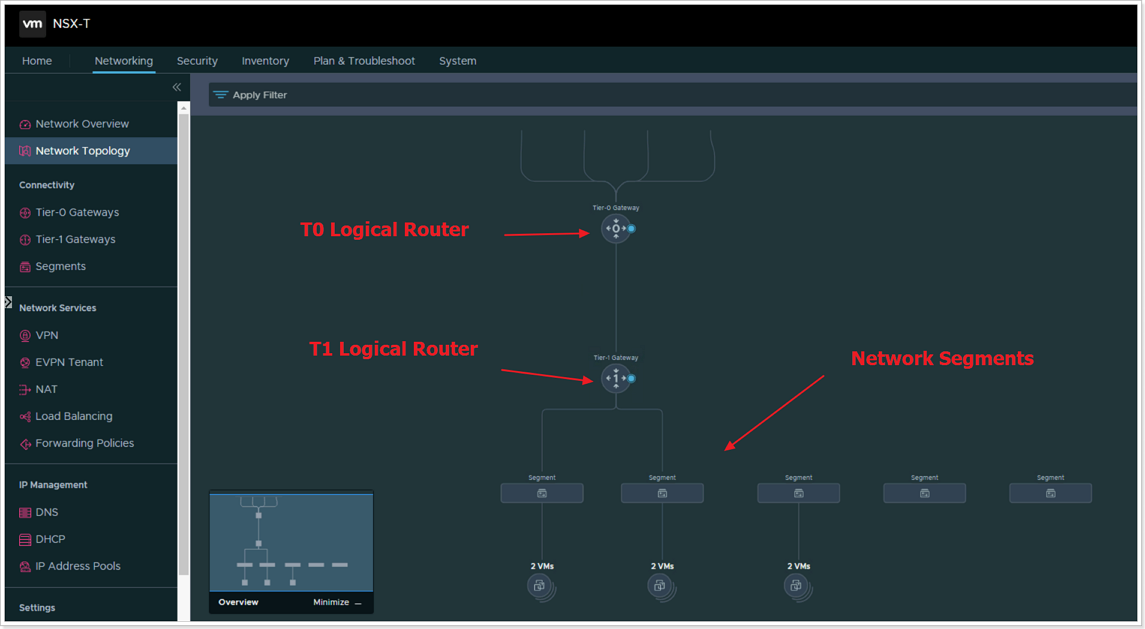
Task: Select the third Segment box
Action: [798, 493]
